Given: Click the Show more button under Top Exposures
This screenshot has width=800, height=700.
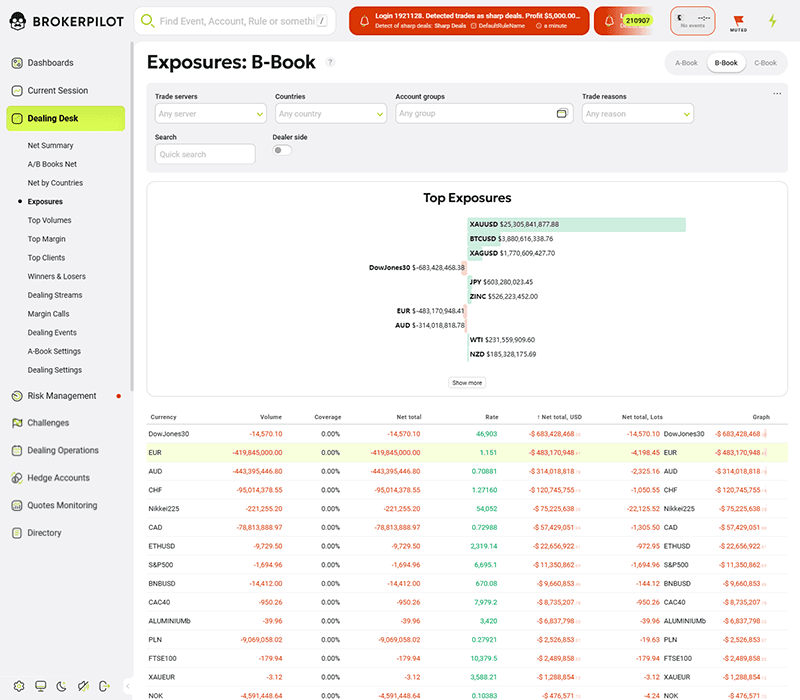Looking at the screenshot, I should (x=467, y=382).
